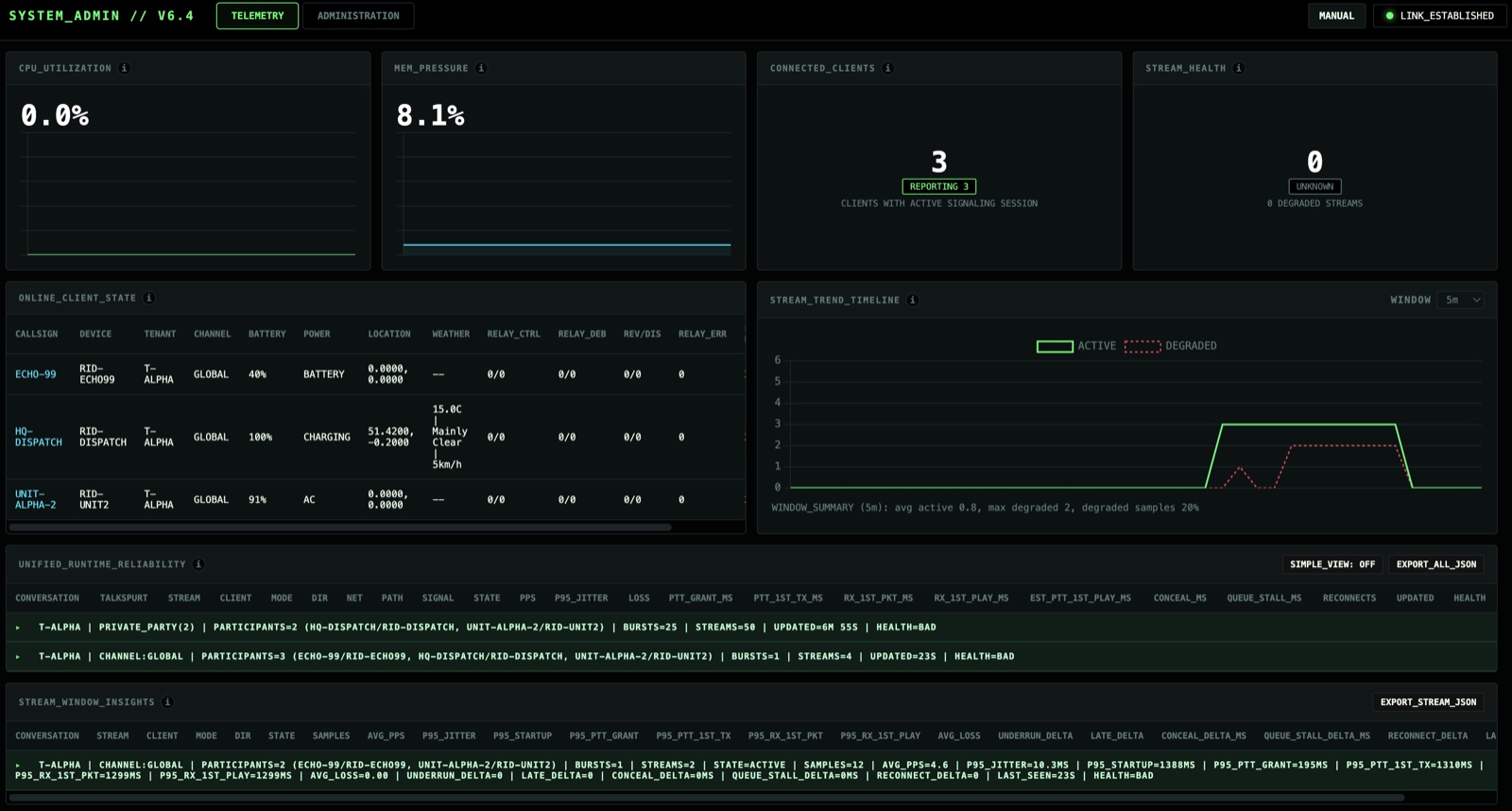1512x811 pixels.
Task: Open CONNECTED_CLIENTS info icon
Action: point(887,68)
